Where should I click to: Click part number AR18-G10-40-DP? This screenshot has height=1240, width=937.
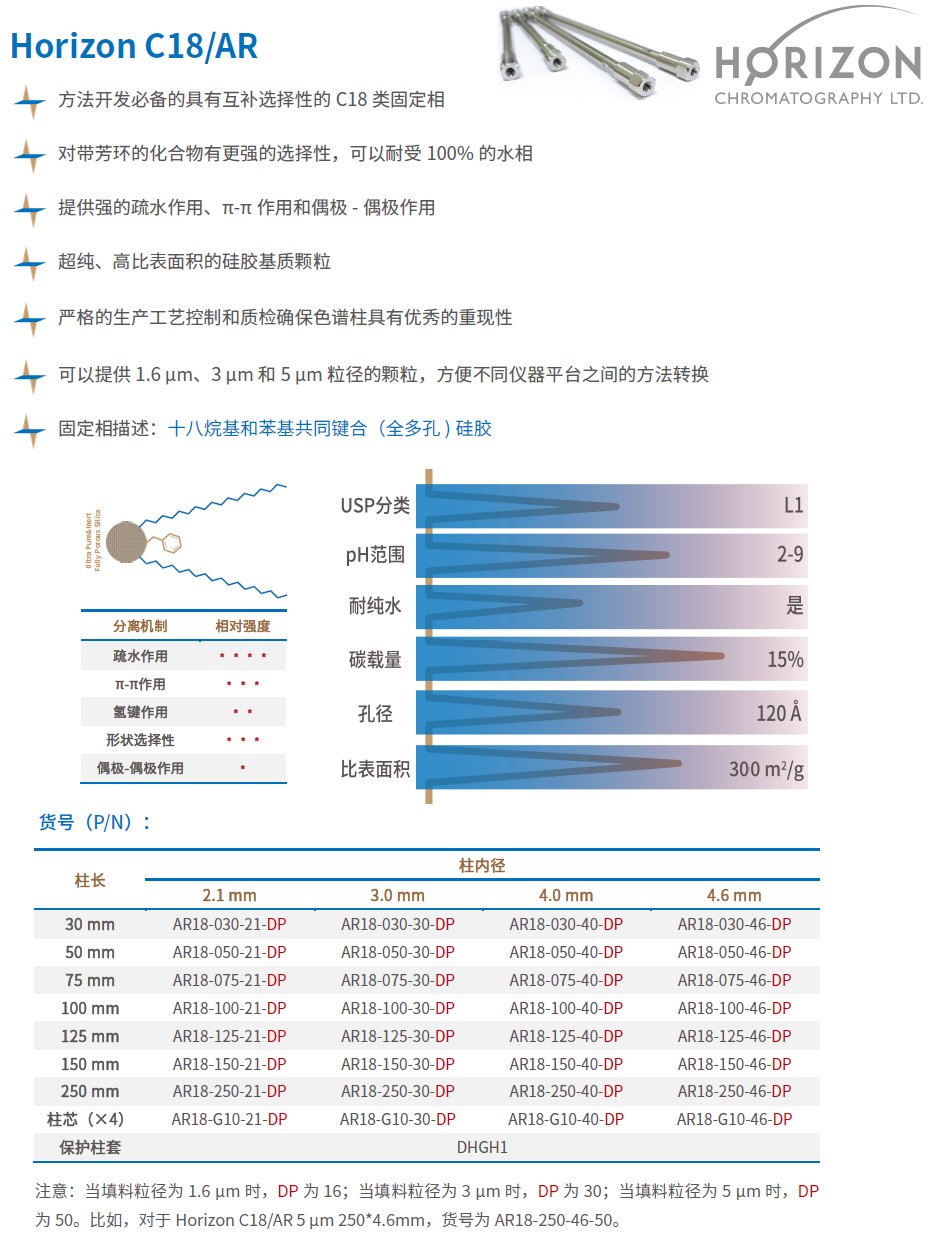pyautogui.click(x=565, y=1119)
